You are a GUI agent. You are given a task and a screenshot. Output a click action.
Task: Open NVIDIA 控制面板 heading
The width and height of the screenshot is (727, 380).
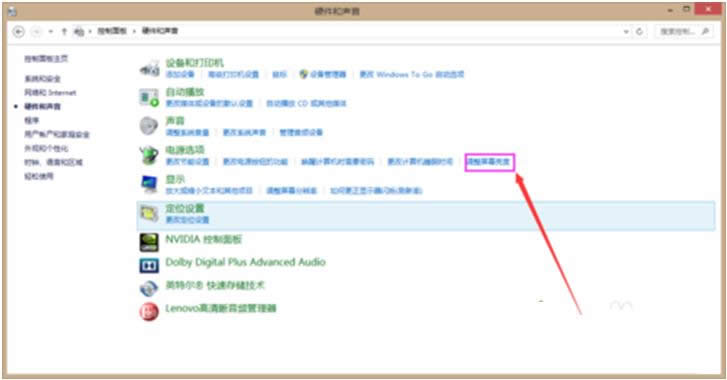204,240
